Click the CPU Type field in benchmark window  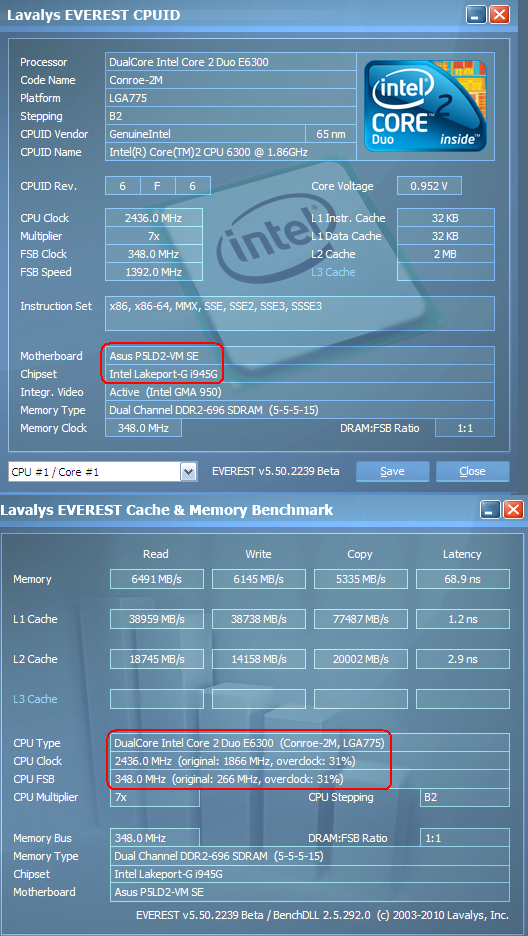(x=310, y=743)
